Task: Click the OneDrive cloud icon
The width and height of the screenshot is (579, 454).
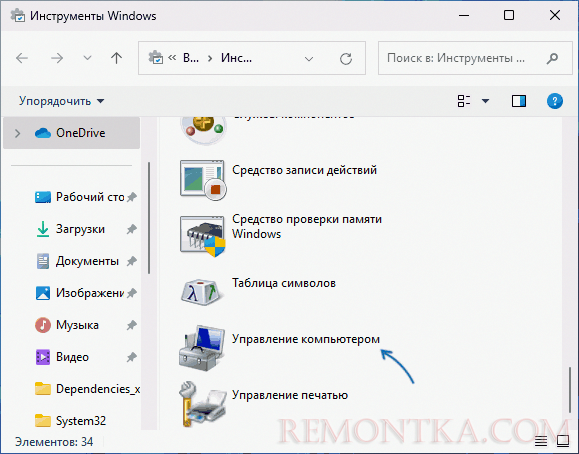Action: (43, 133)
